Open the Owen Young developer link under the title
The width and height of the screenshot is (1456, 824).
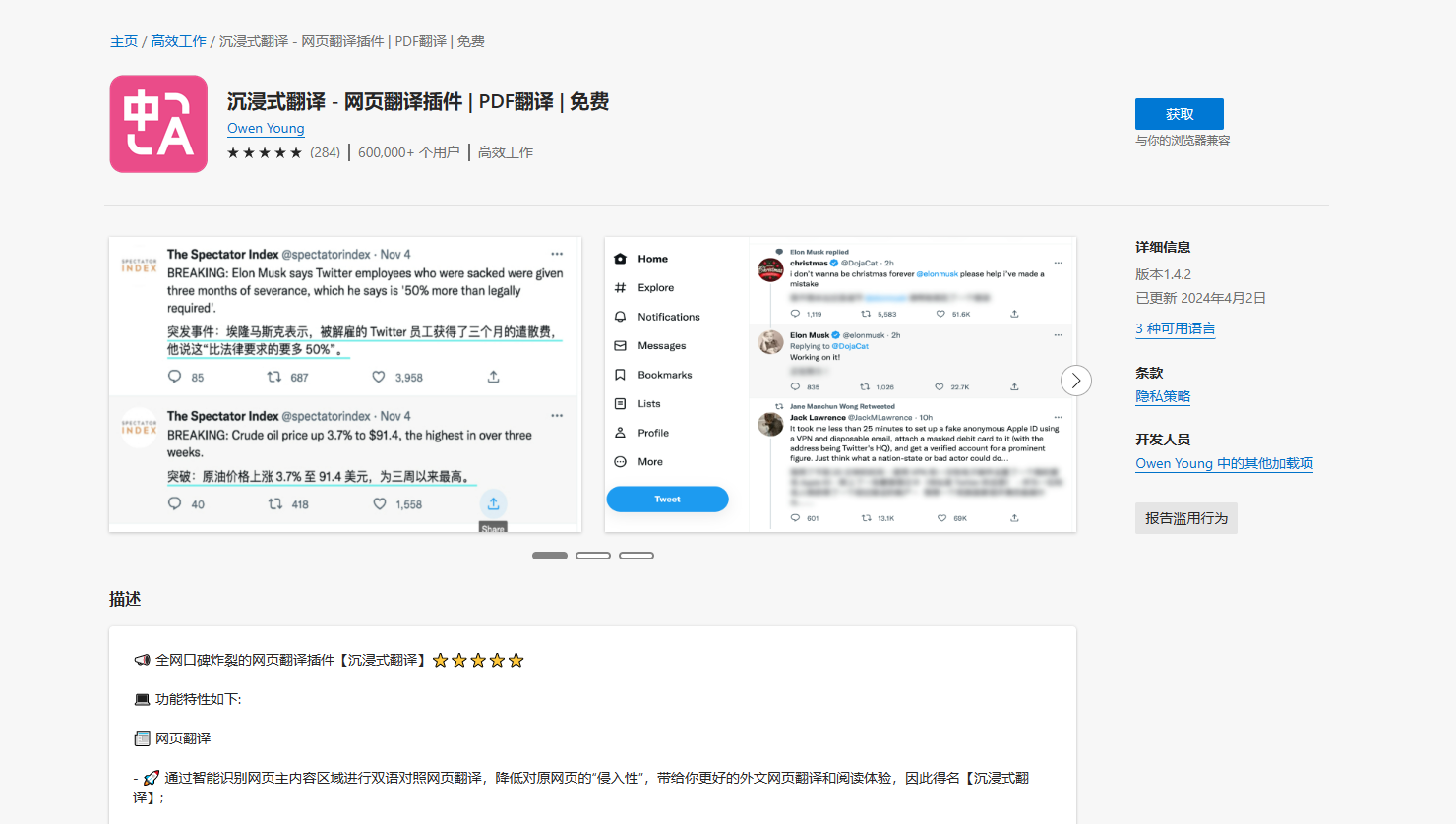click(266, 128)
